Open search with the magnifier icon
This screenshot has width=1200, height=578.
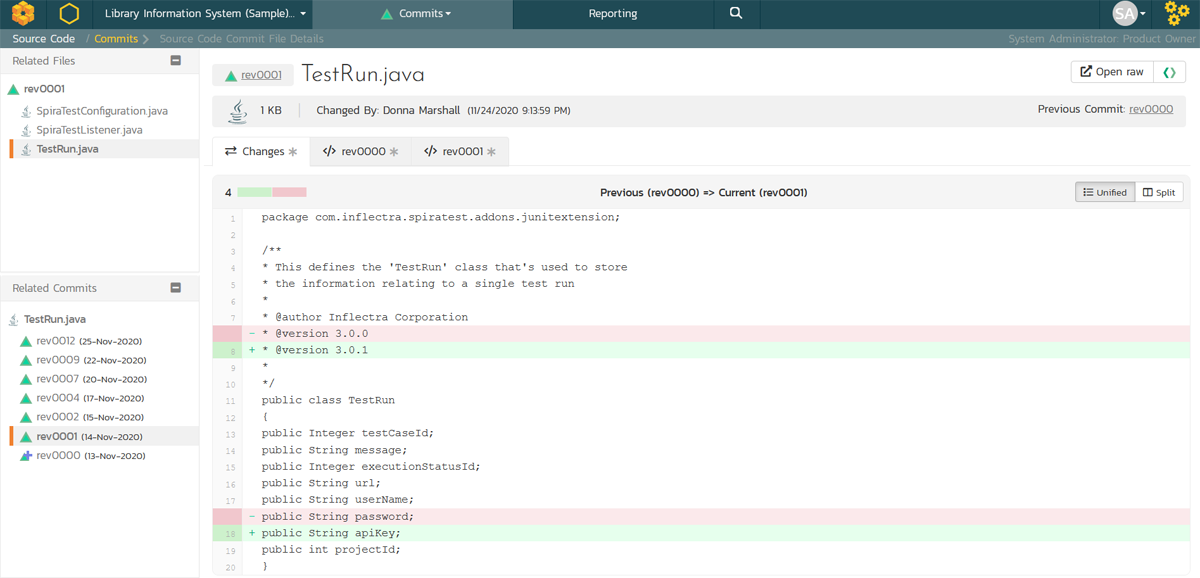pos(736,14)
